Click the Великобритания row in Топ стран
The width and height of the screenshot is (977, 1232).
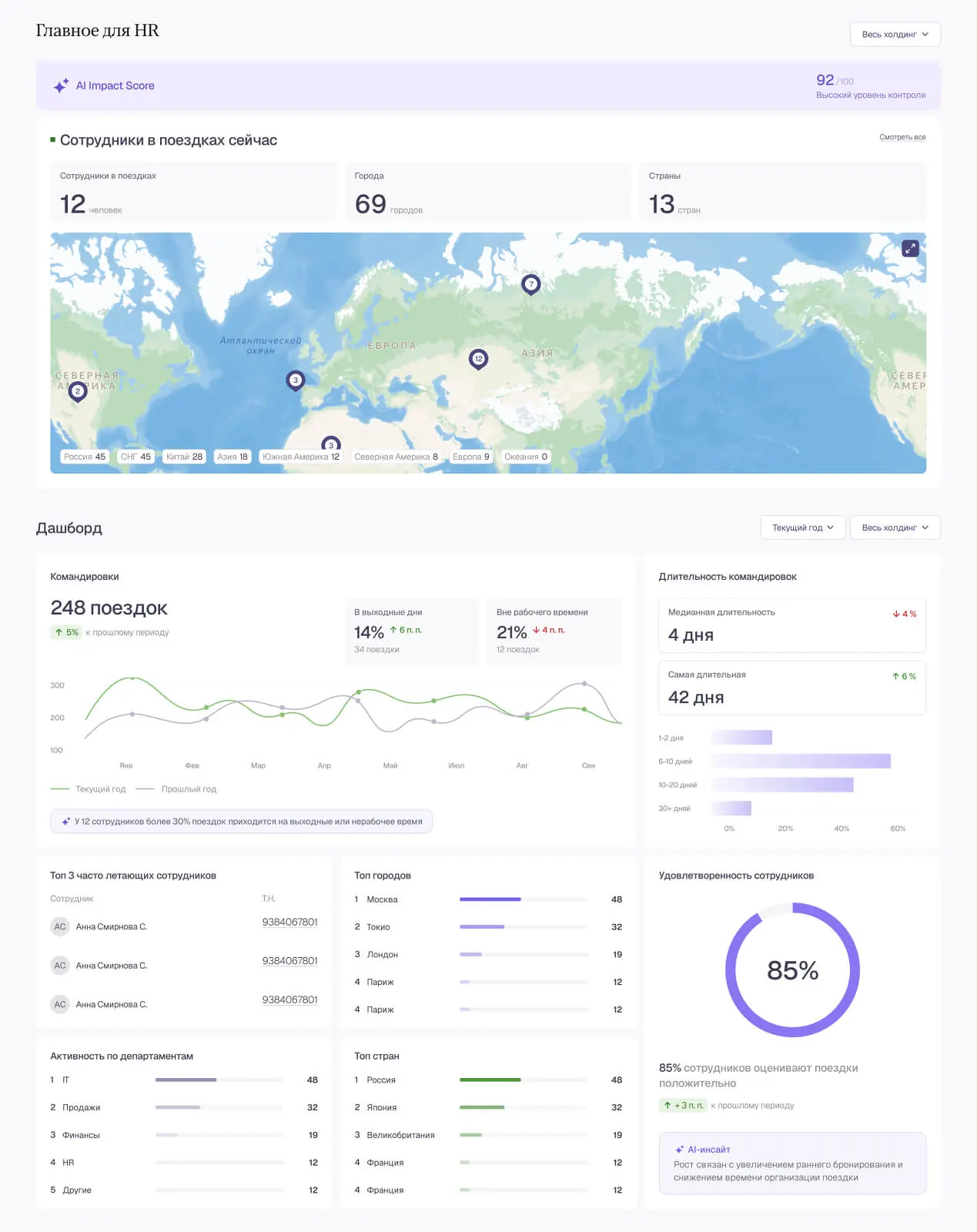[x=488, y=1135]
